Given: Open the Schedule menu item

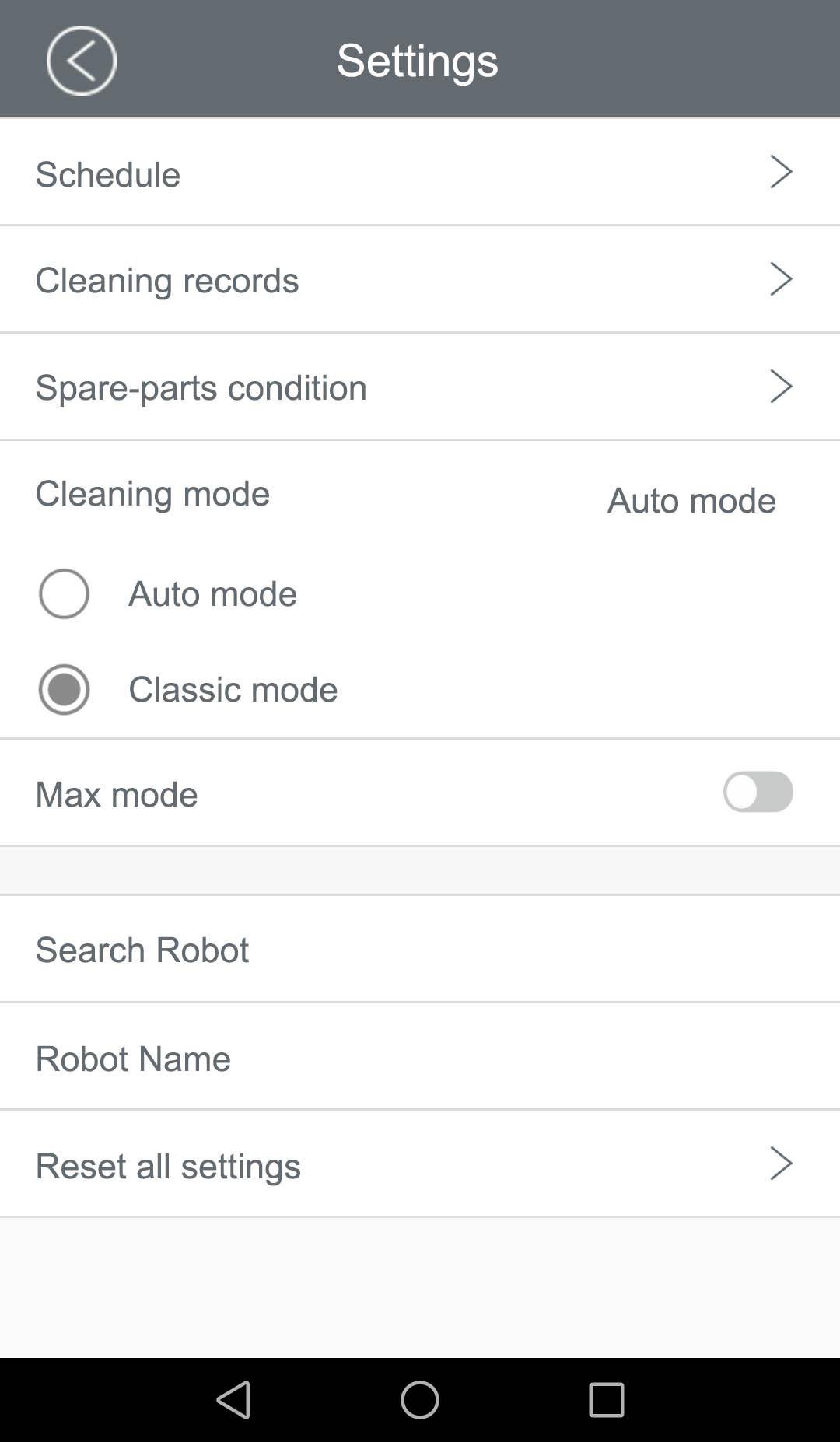Looking at the screenshot, I should pos(108,174).
